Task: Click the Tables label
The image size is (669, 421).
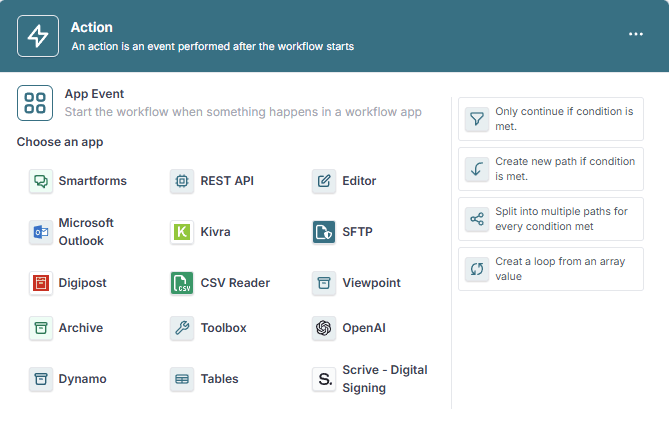Action: click(219, 379)
